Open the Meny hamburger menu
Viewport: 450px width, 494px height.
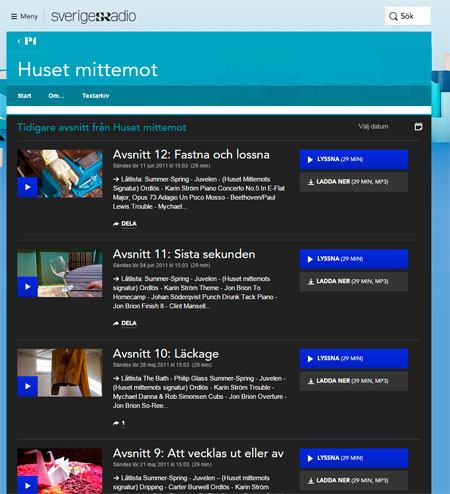[x=24, y=16]
